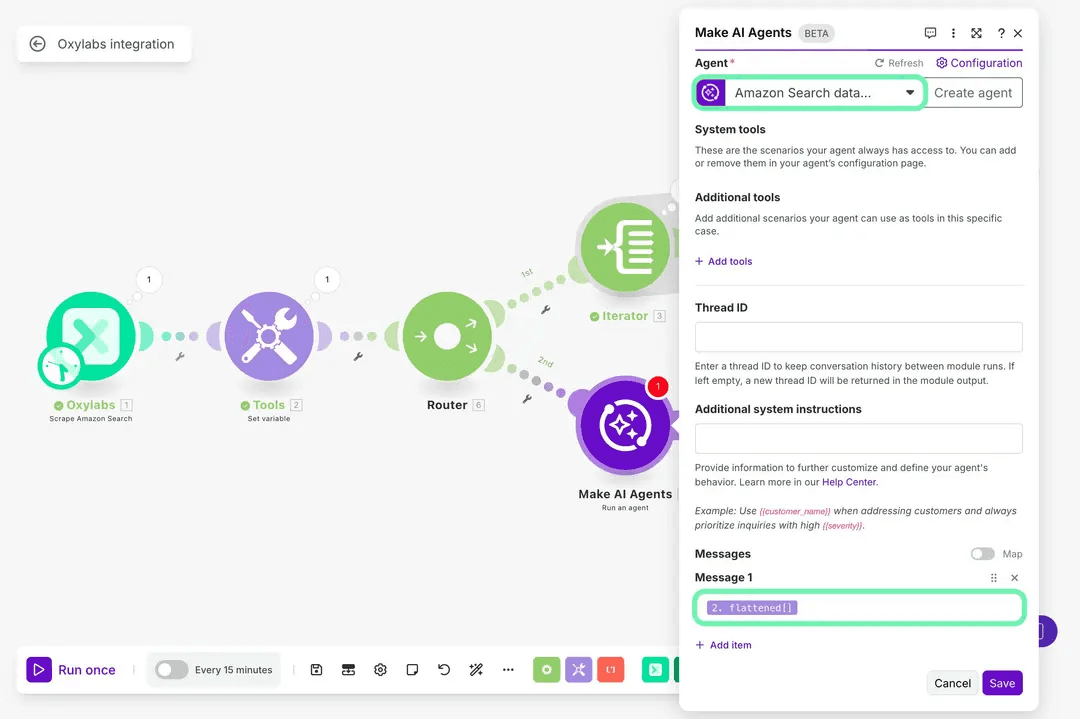The width and height of the screenshot is (1080, 719).
Task: Open the Tools Set variable module
Action: click(x=268, y=337)
